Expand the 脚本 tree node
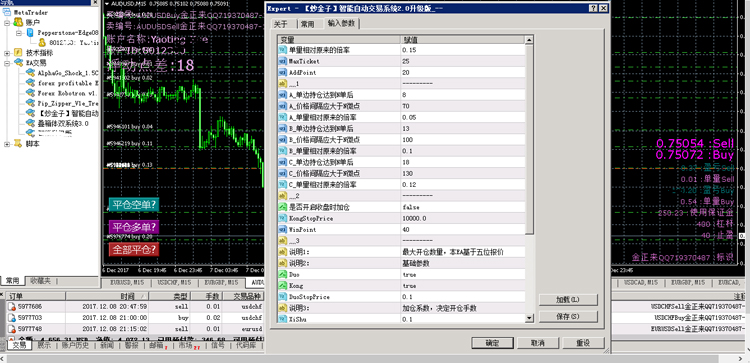Screen dimensions: 750x363 pos(7,144)
